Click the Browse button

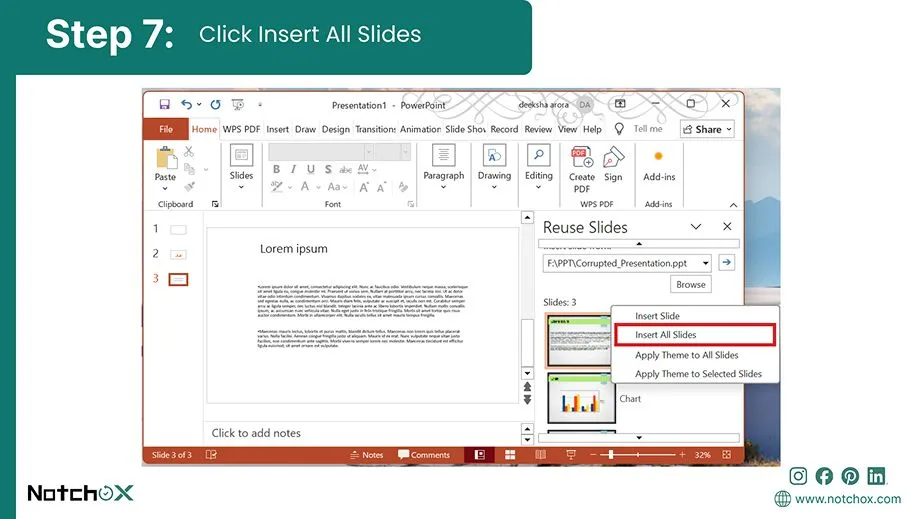[x=690, y=284]
